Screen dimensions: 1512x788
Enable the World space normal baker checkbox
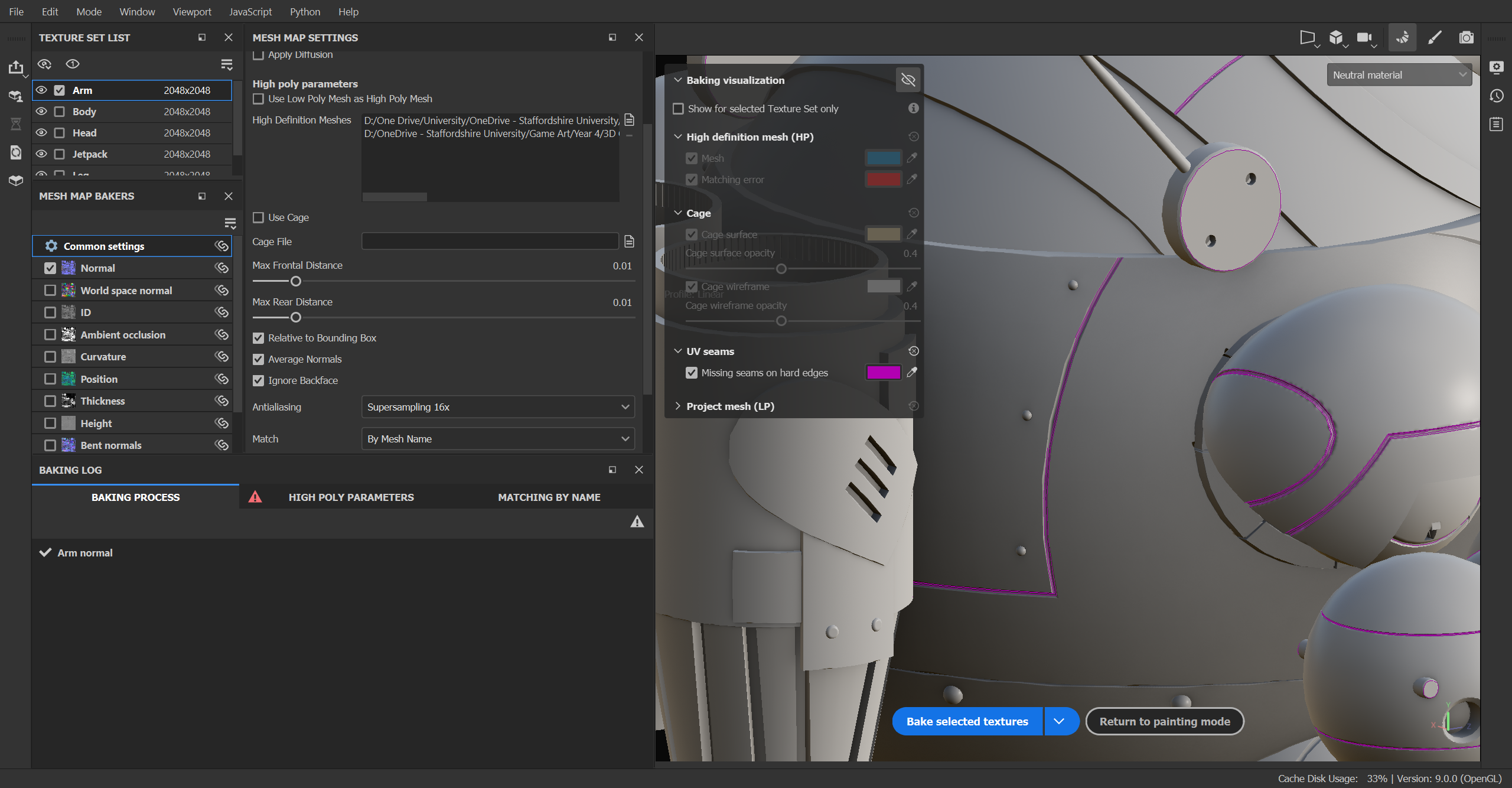[50, 290]
